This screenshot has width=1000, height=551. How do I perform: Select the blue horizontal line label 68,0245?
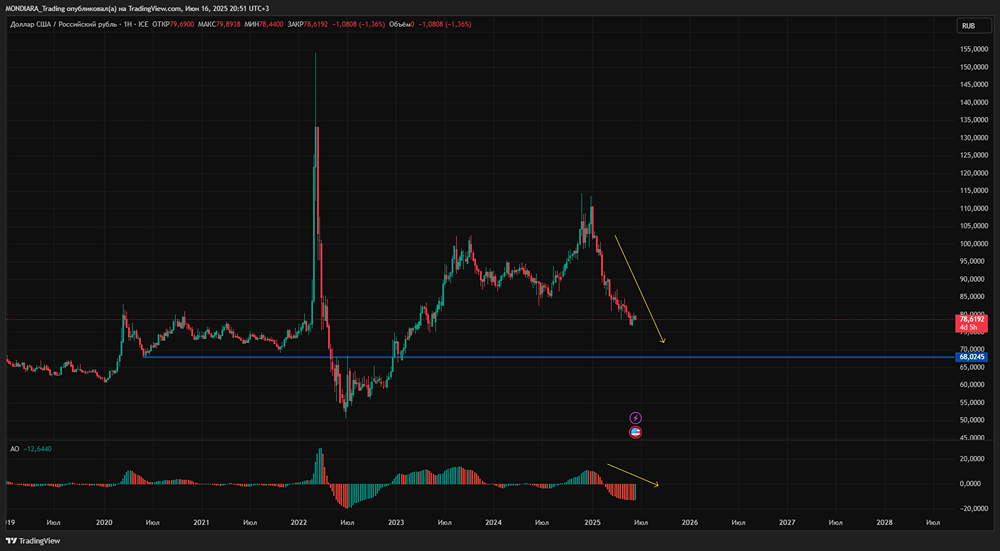click(x=972, y=357)
